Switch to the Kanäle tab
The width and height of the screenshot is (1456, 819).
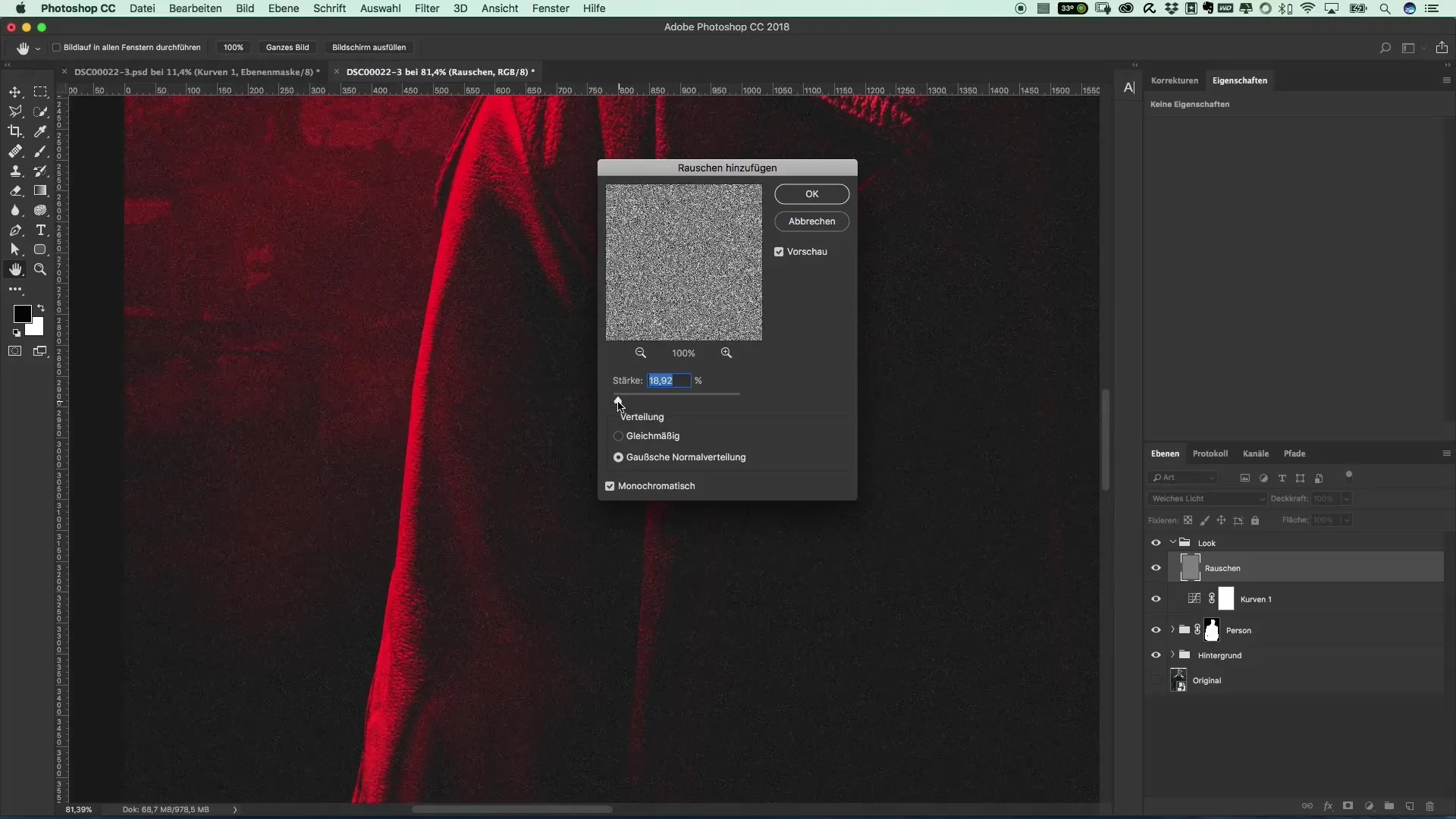pos(1256,453)
